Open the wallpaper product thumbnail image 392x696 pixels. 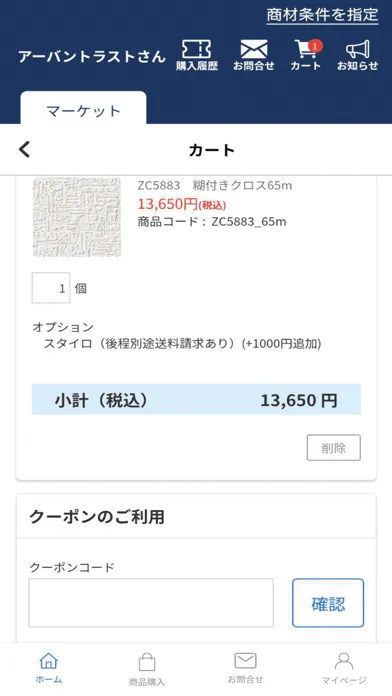[77, 217]
